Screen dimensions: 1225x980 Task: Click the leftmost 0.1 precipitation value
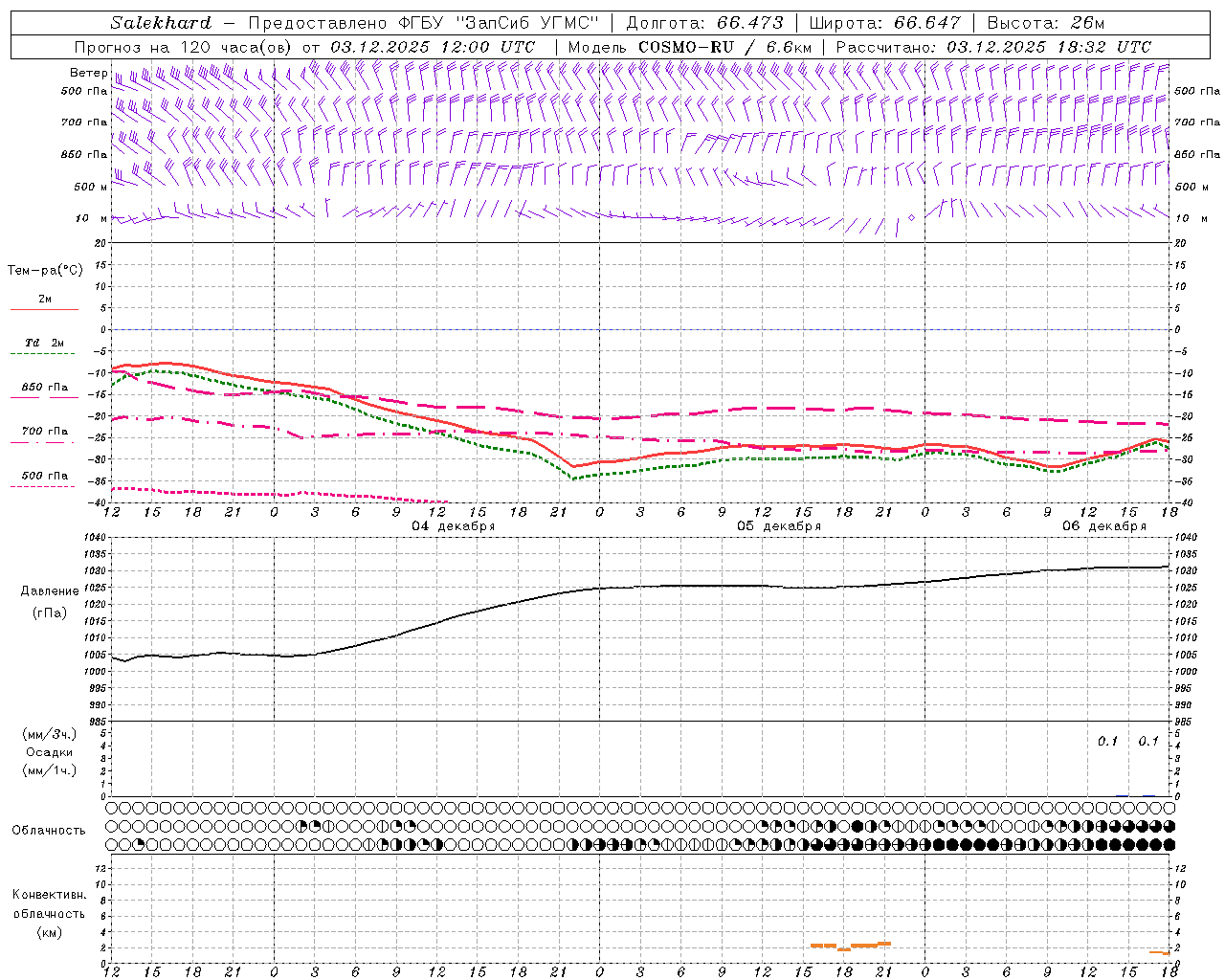click(1107, 742)
